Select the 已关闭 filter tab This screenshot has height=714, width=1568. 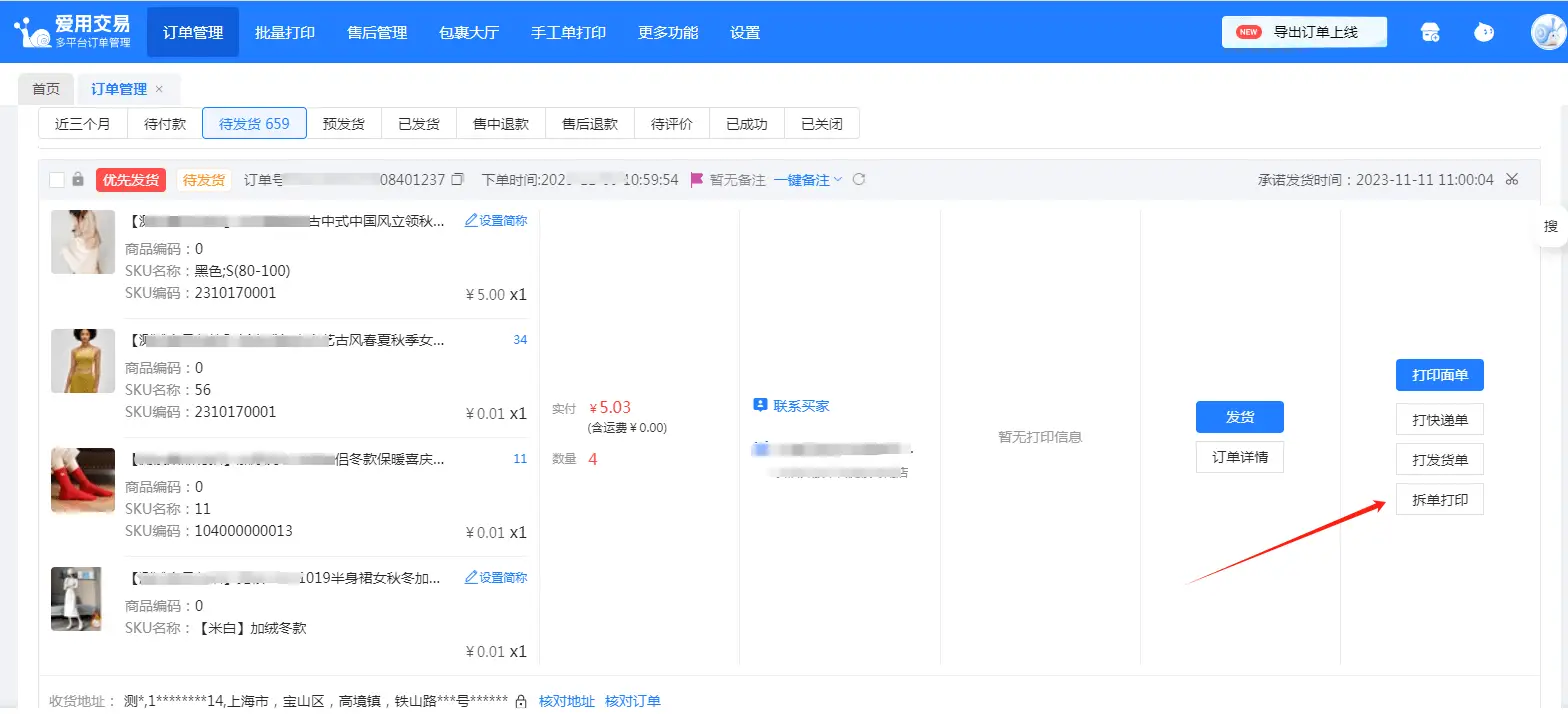822,124
